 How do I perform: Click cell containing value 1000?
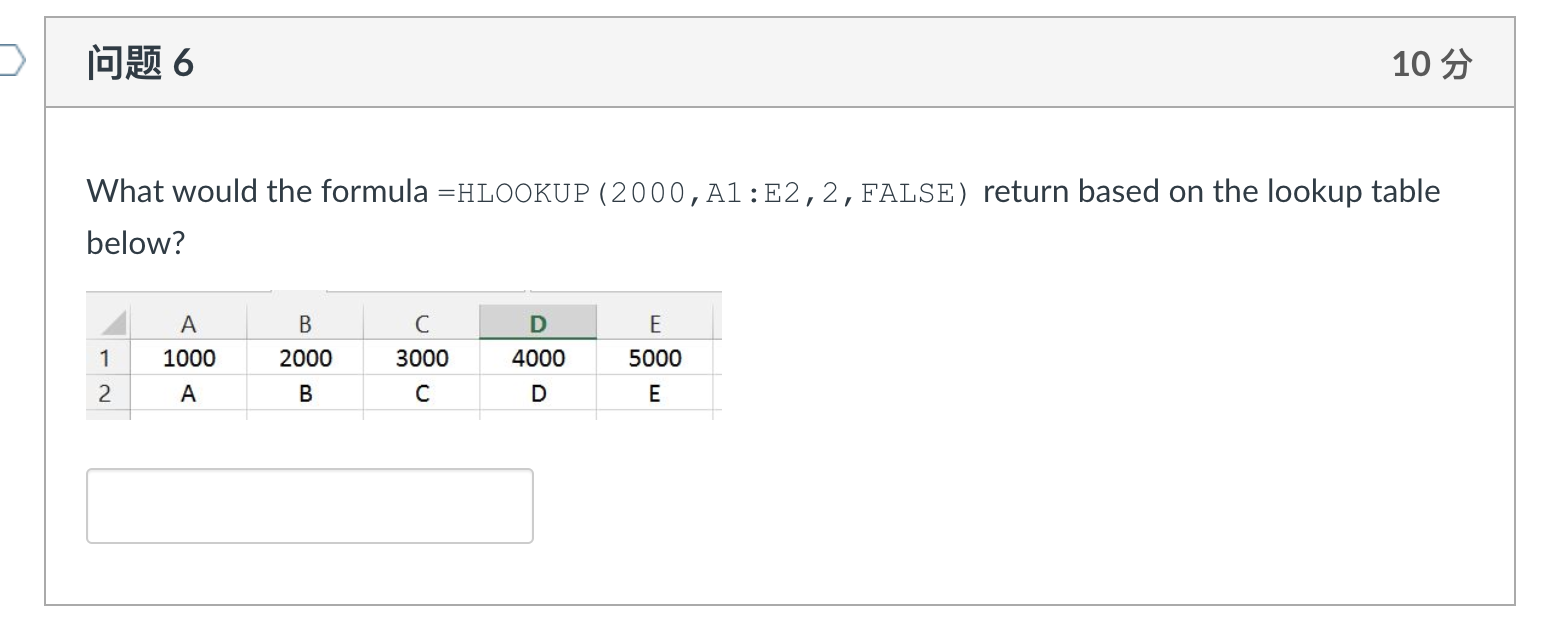point(189,357)
